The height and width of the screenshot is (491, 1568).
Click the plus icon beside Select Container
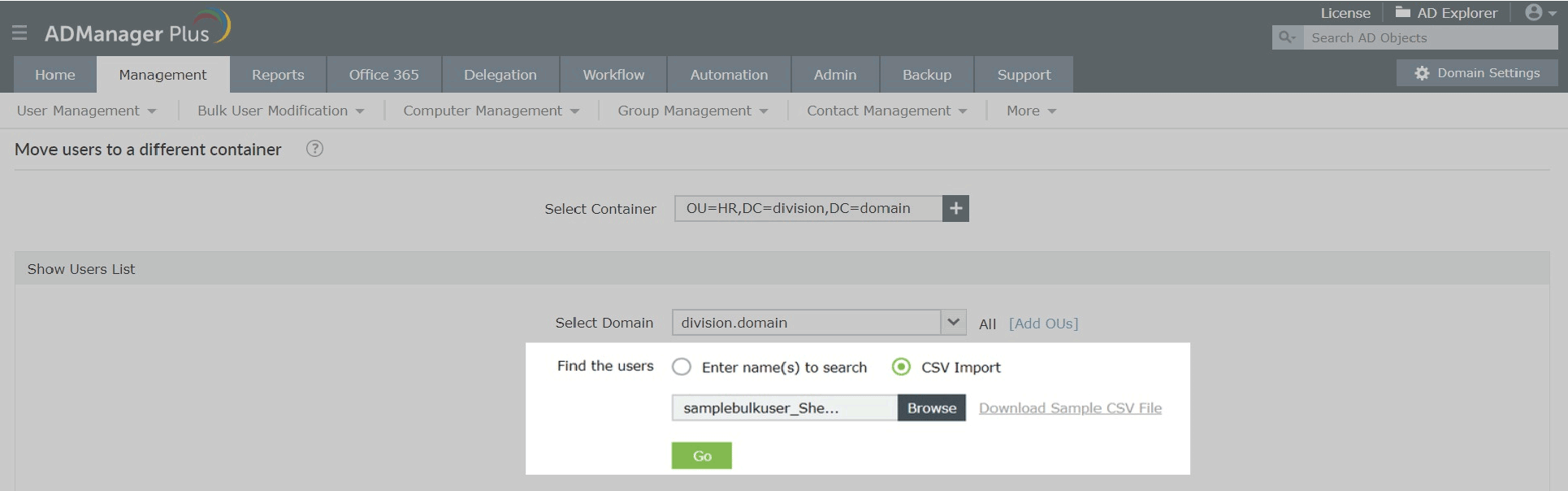pos(955,209)
